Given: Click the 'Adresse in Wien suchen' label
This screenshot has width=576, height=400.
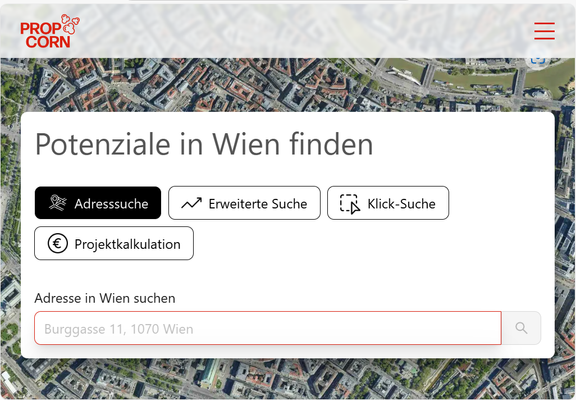Looking at the screenshot, I should [105, 298].
